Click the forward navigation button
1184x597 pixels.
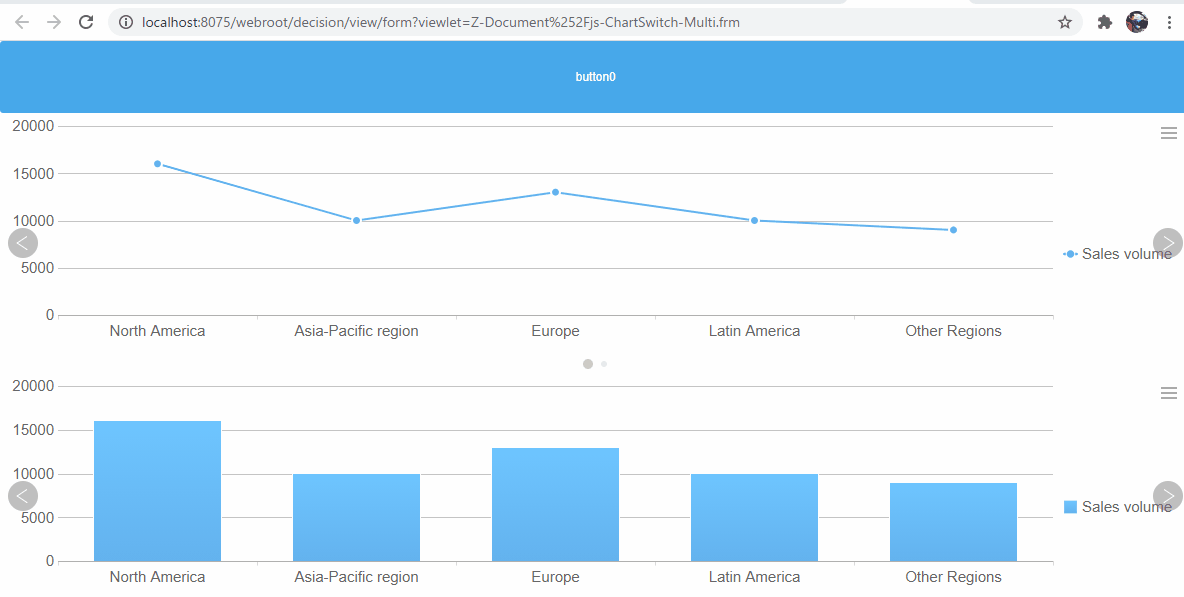click(53, 21)
